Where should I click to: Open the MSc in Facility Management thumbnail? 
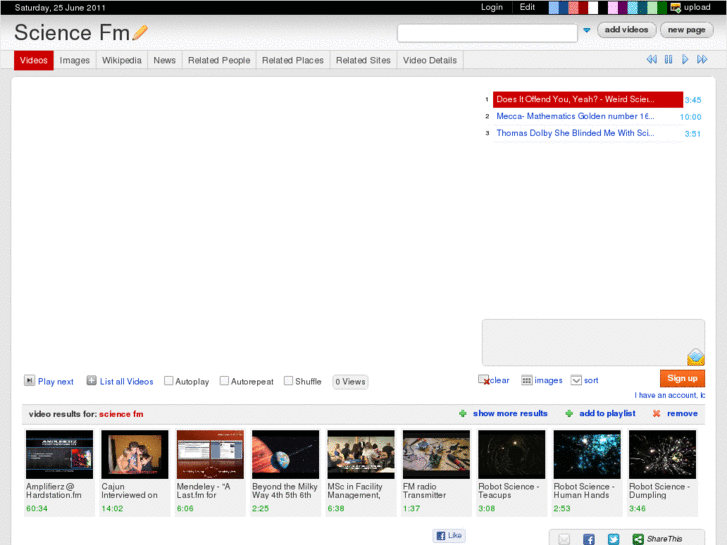361,454
